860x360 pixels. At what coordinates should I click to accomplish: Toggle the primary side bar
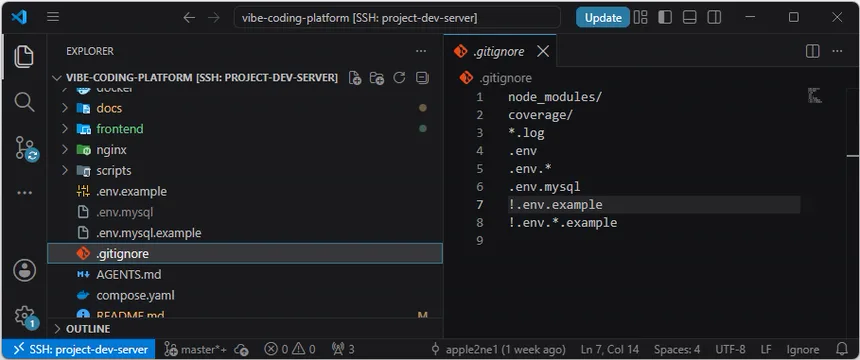tap(665, 18)
